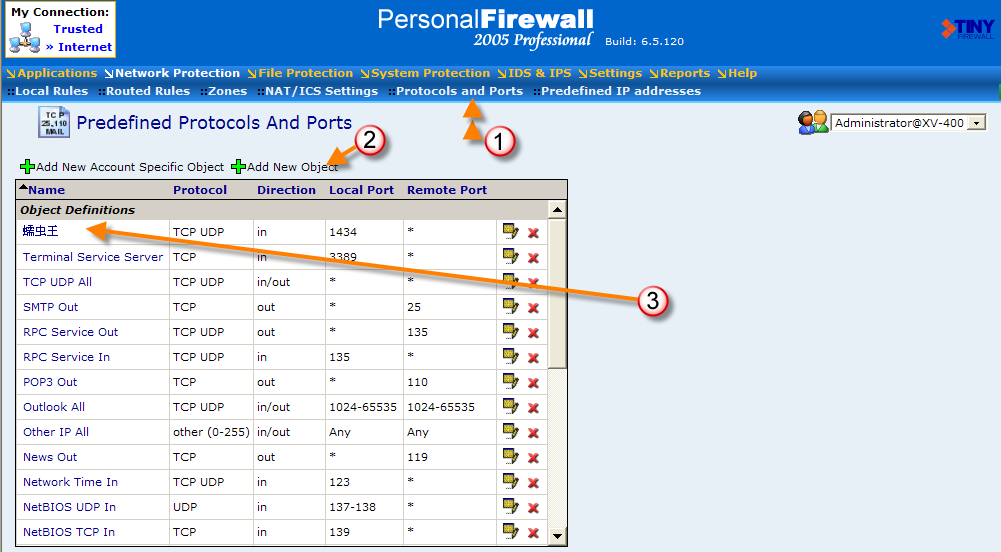Open the Outlook All object
This screenshot has width=1001, height=552.
tap(54, 407)
